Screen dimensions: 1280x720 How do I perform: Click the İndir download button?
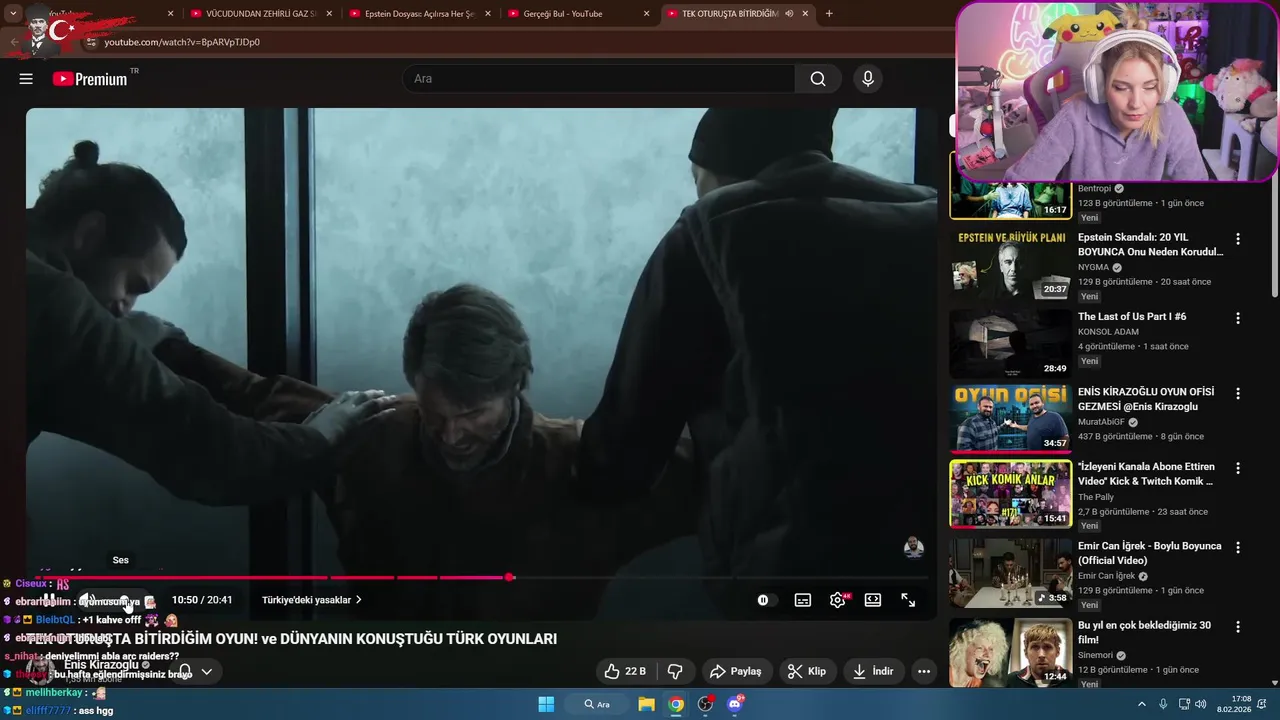click(x=873, y=671)
